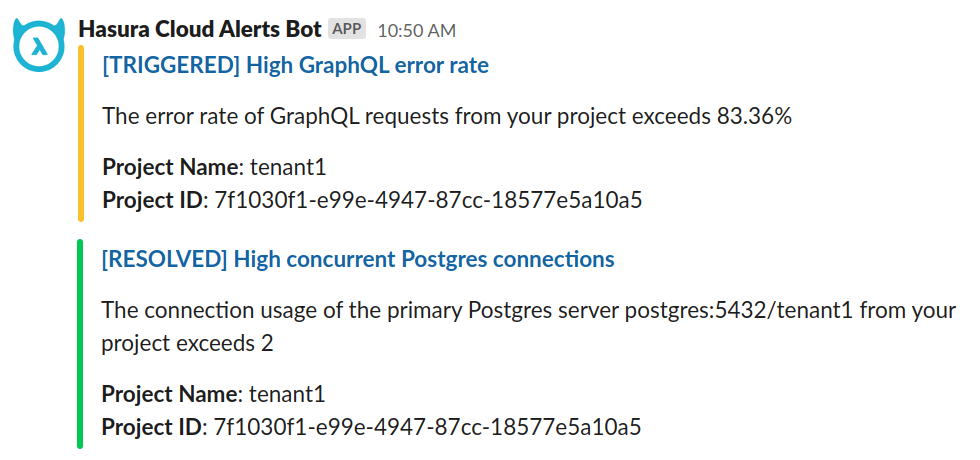Click the project UUID in resolved alert
Viewport: 980px width, 460px height.
click(428, 427)
